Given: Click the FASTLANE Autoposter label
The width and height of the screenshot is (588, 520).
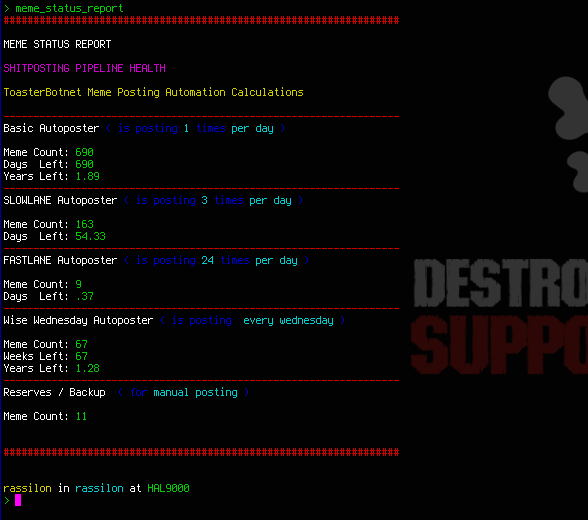Looking at the screenshot, I should 60,260.
